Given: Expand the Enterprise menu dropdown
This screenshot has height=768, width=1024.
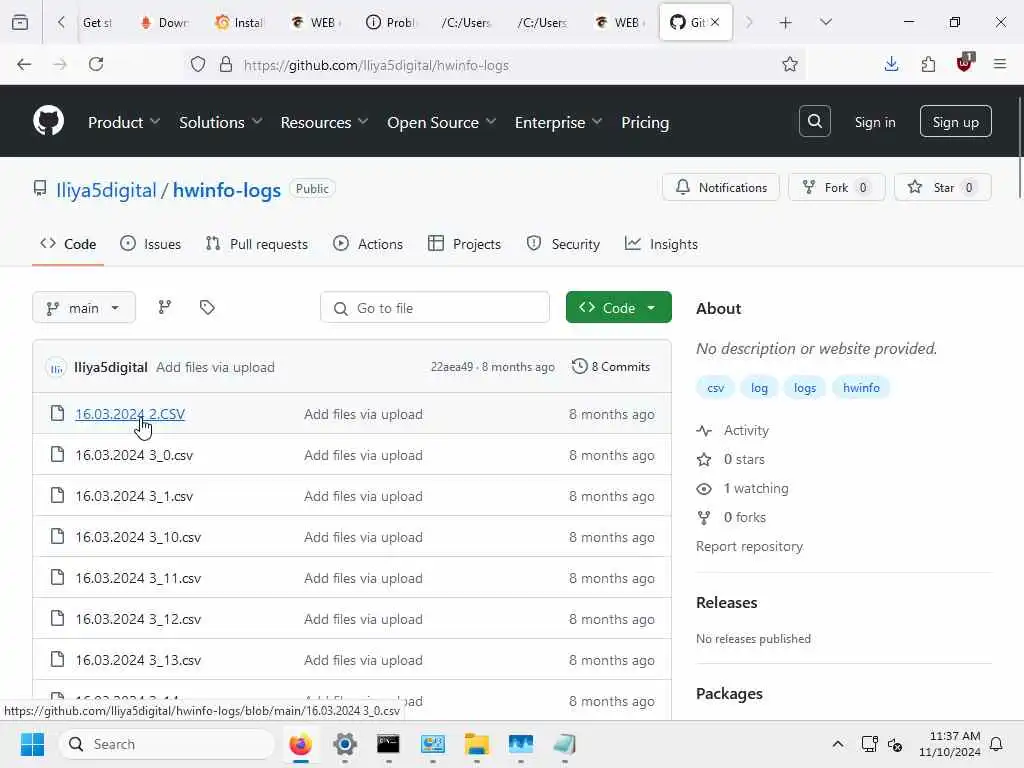Looking at the screenshot, I should coord(558,122).
